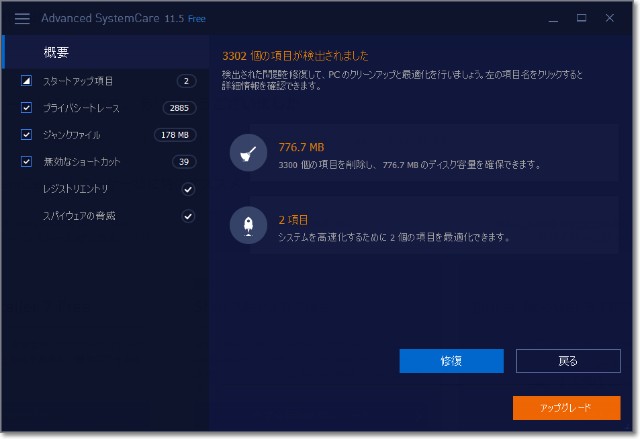Open レジストリエントリ details in sidebar

coord(76,189)
